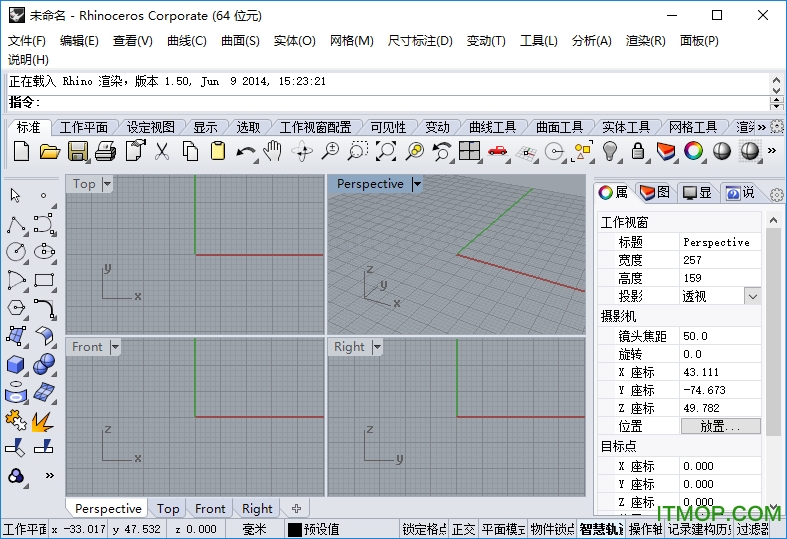Click Zoom window icon
787x539 pixels.
[x=358, y=151]
